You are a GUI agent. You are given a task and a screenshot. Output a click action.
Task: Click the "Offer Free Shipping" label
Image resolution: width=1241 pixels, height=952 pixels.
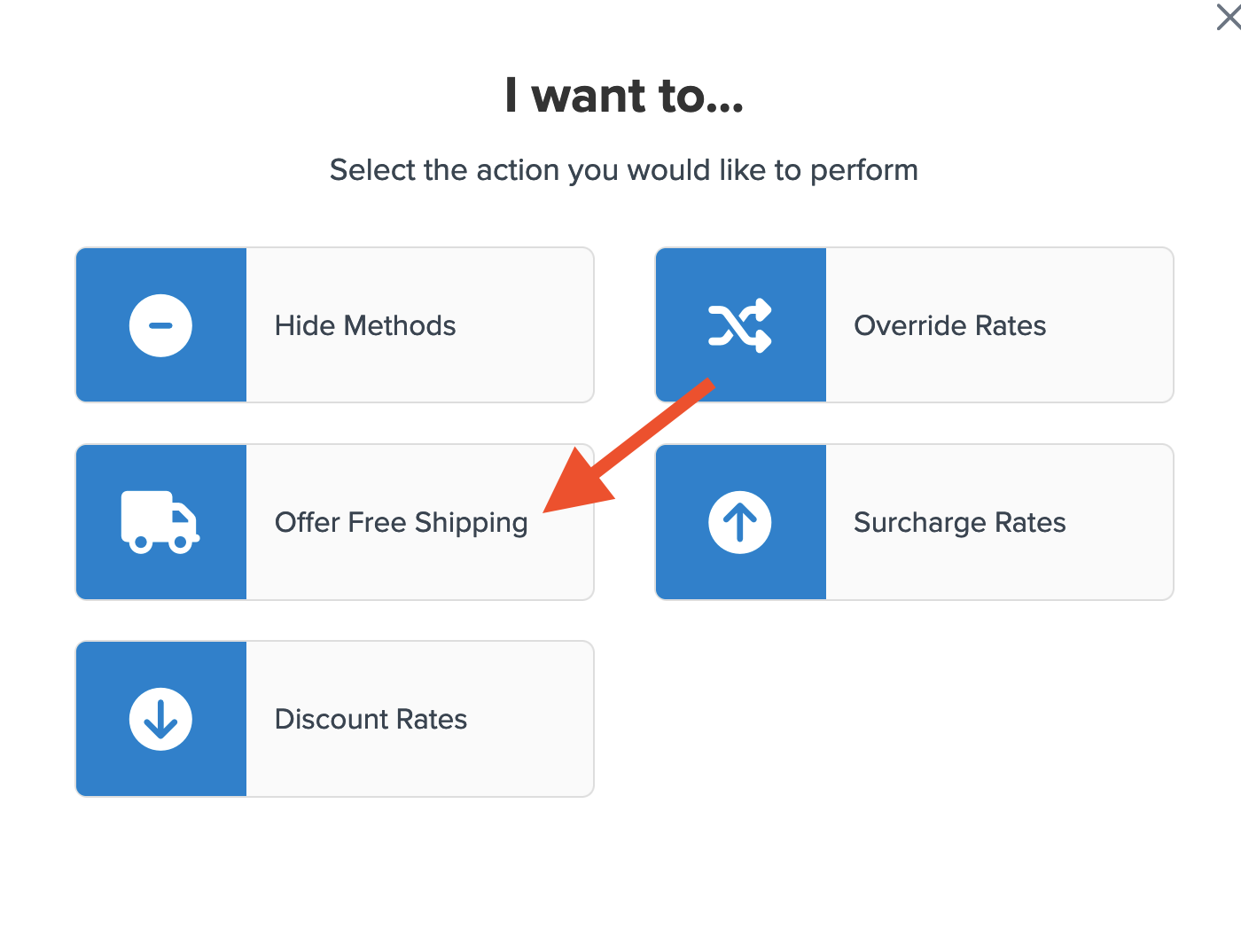point(401,522)
